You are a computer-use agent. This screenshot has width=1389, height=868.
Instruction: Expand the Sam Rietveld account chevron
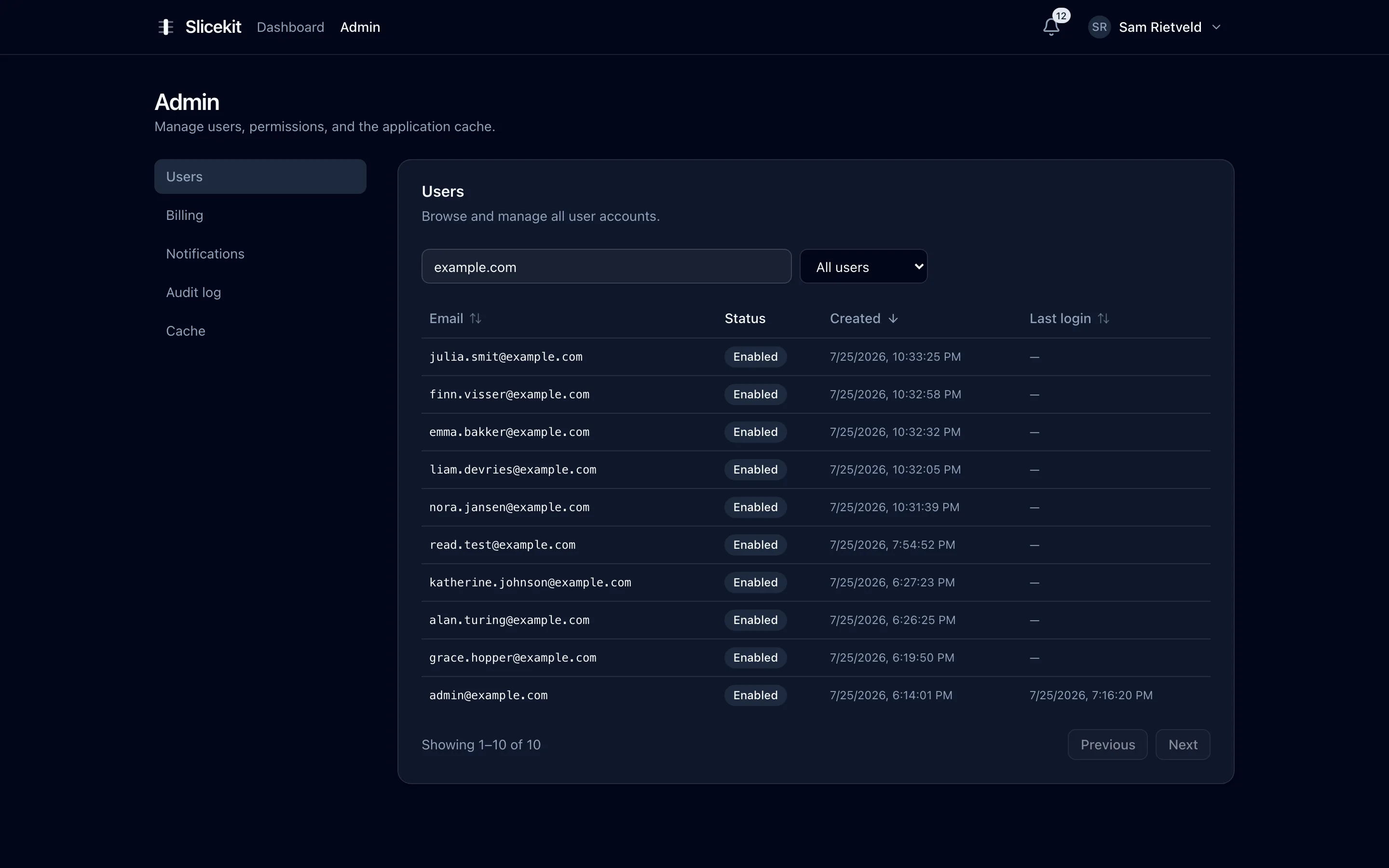click(1216, 27)
